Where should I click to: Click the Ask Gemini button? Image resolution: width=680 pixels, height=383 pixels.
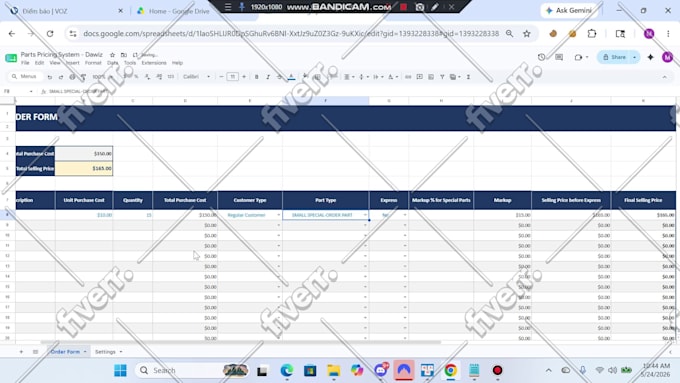(569, 10)
